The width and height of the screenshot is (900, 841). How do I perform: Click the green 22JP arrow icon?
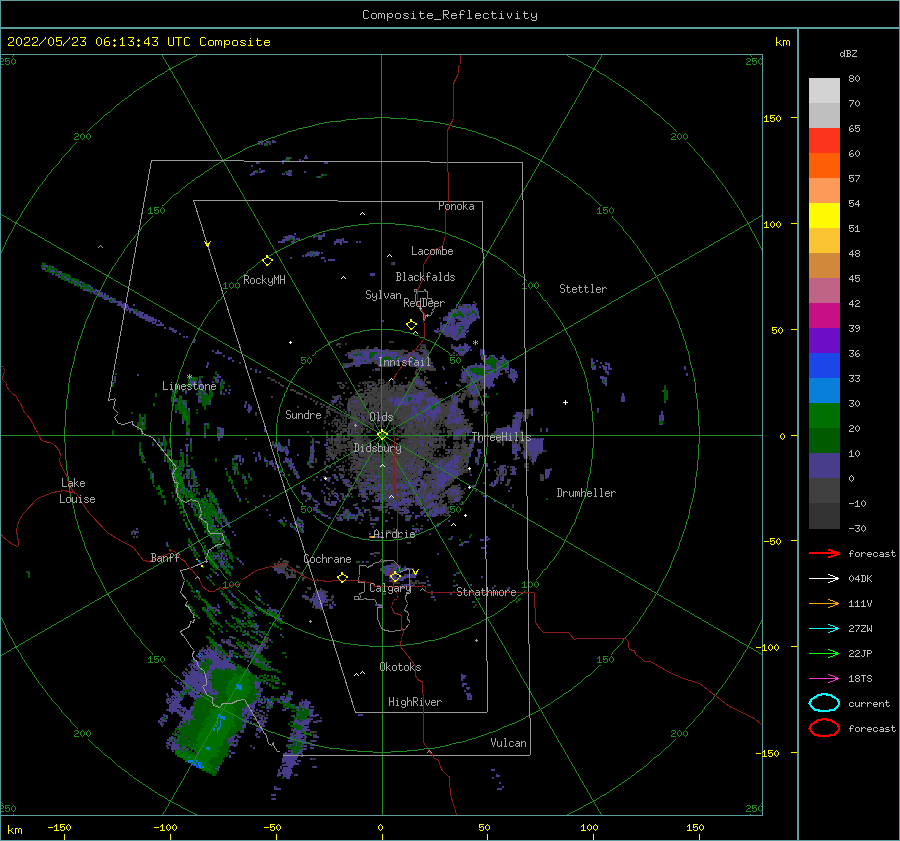[x=824, y=653]
